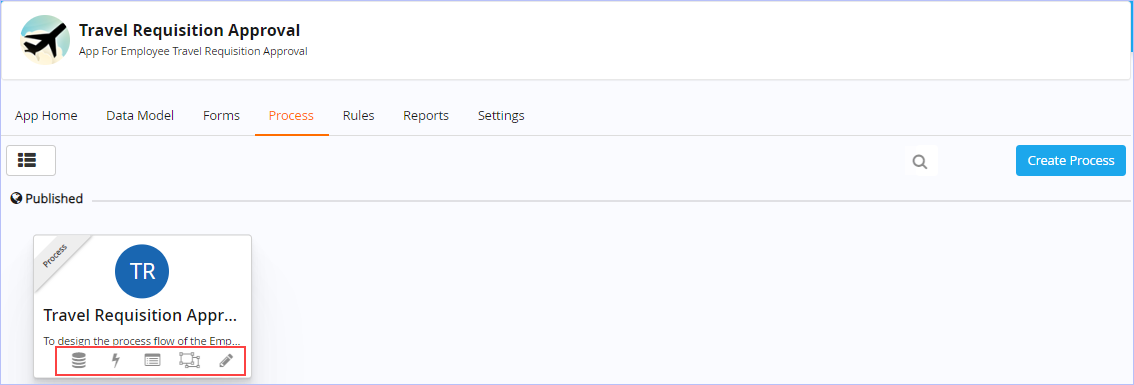Click the airplane app logo

[x=46, y=40]
